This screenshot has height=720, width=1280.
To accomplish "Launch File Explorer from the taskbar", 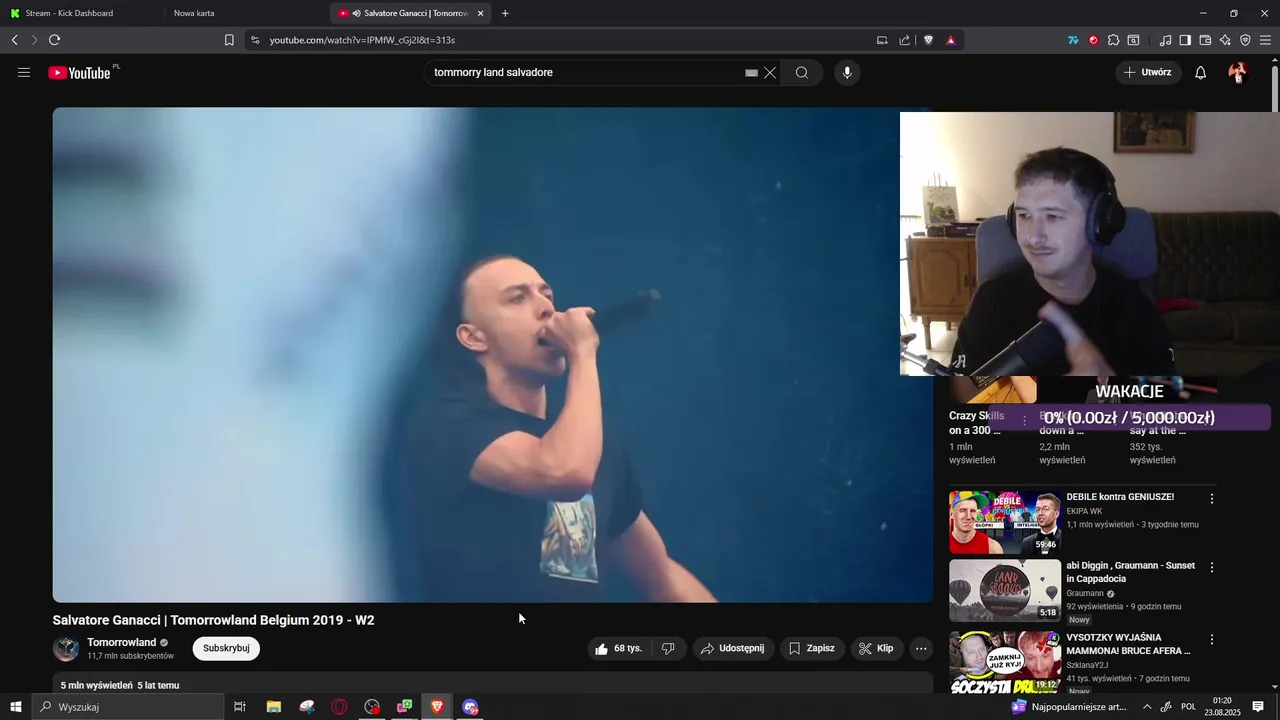I will pos(274,707).
